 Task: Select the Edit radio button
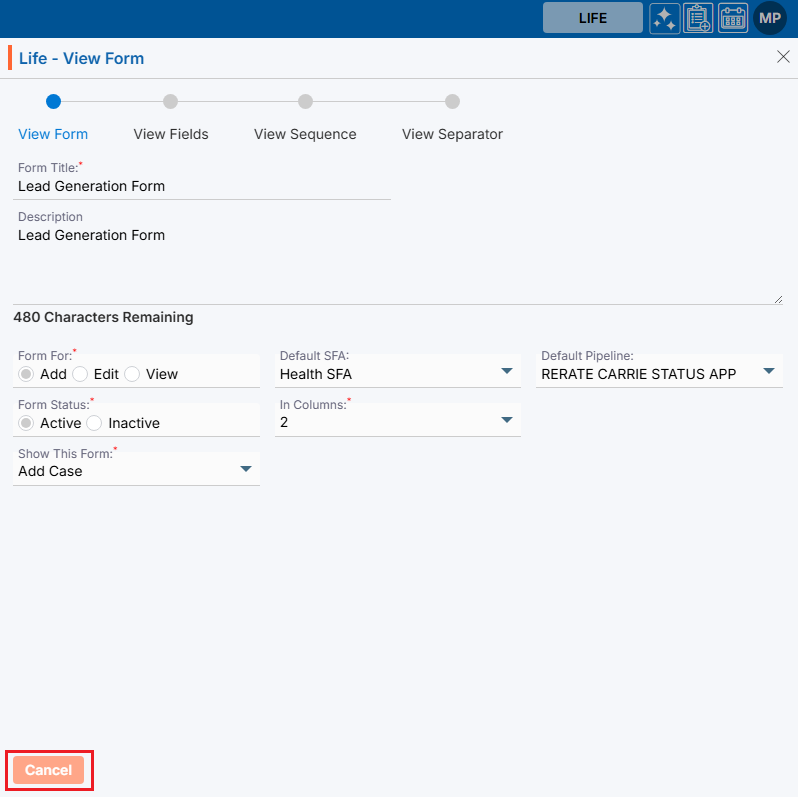point(81,374)
